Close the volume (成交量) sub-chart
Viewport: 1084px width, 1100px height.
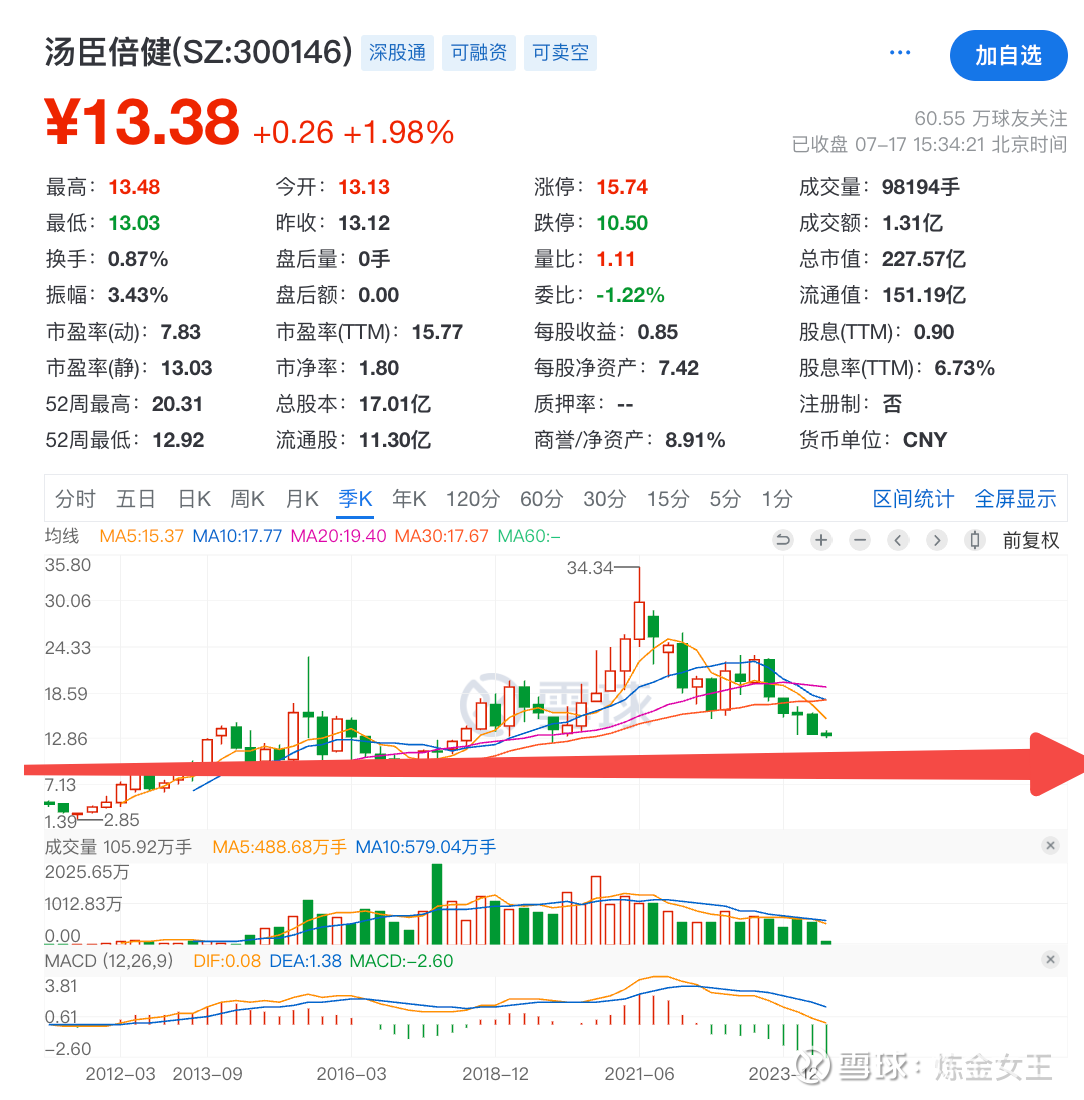click(1050, 845)
